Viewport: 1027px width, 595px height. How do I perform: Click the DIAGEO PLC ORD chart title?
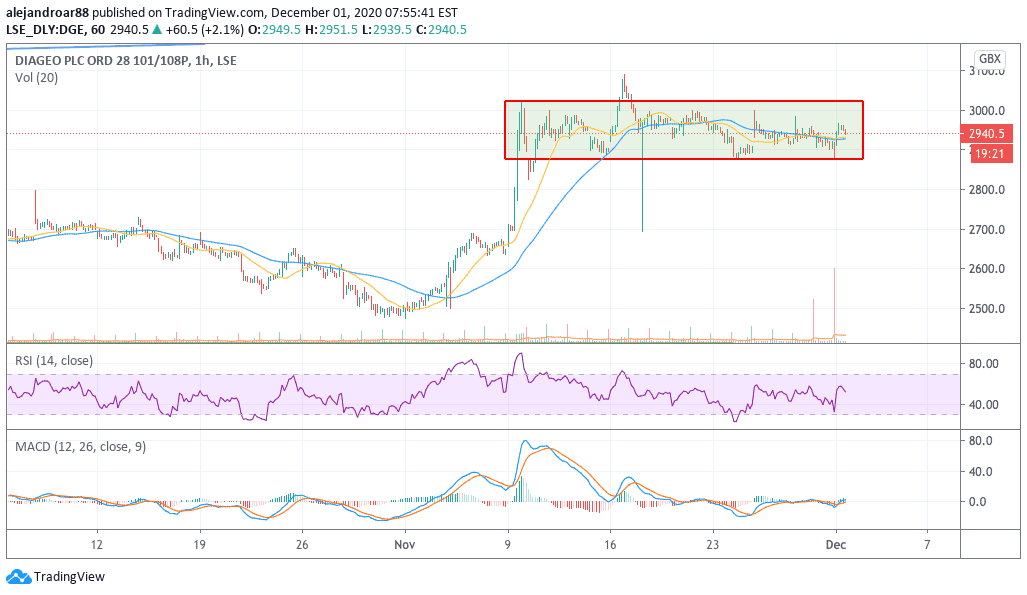click(126, 60)
